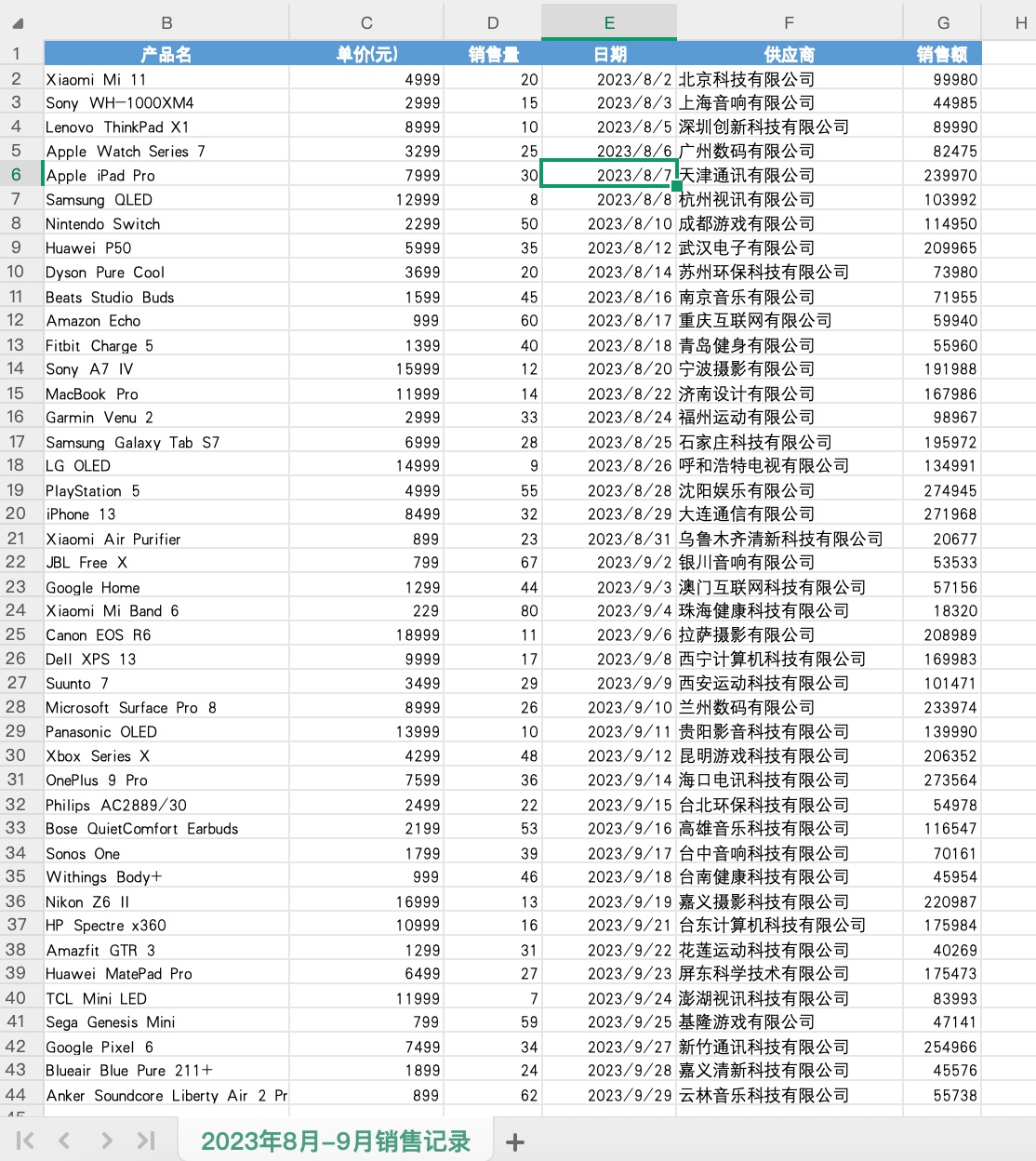Click the 供应商 header cell
The image size is (1036, 1161).
point(789,54)
